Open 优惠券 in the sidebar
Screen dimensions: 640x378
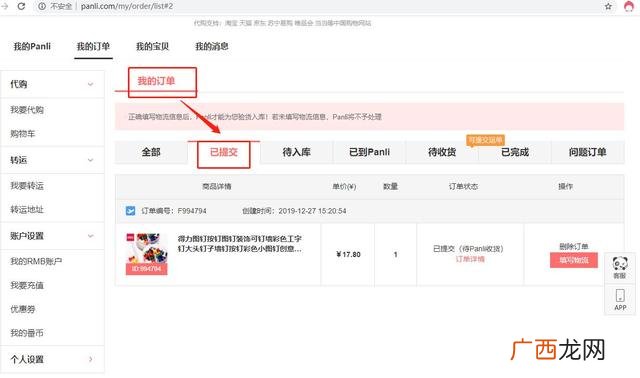click(22, 309)
